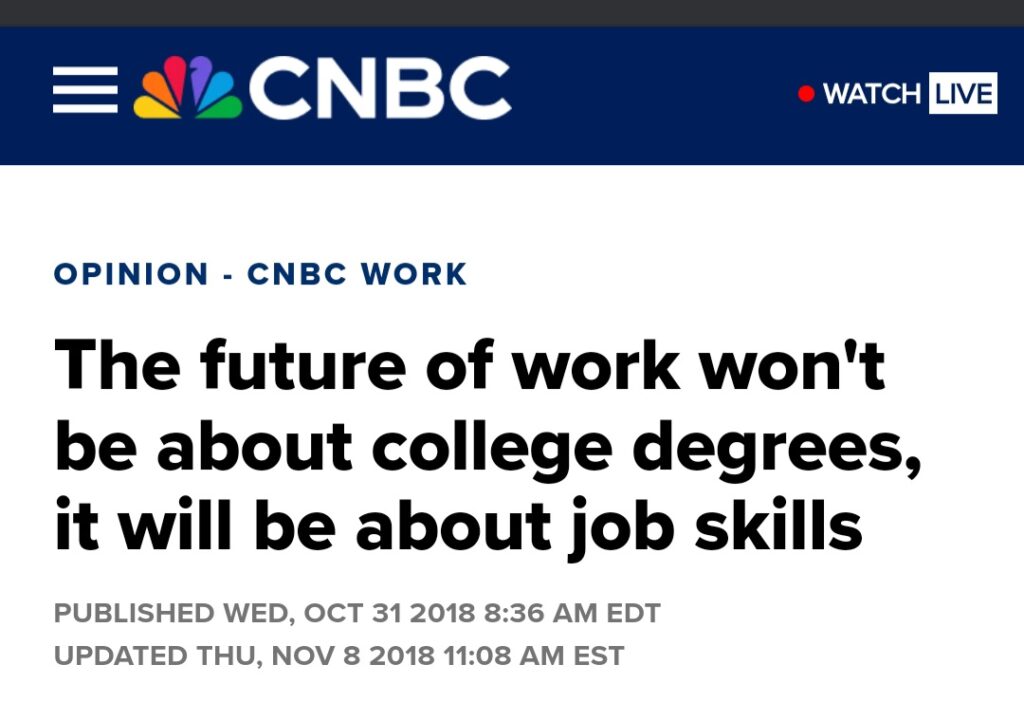Image resolution: width=1024 pixels, height=720 pixels.
Task: Open the hamburger navigation menu
Action: click(x=85, y=90)
